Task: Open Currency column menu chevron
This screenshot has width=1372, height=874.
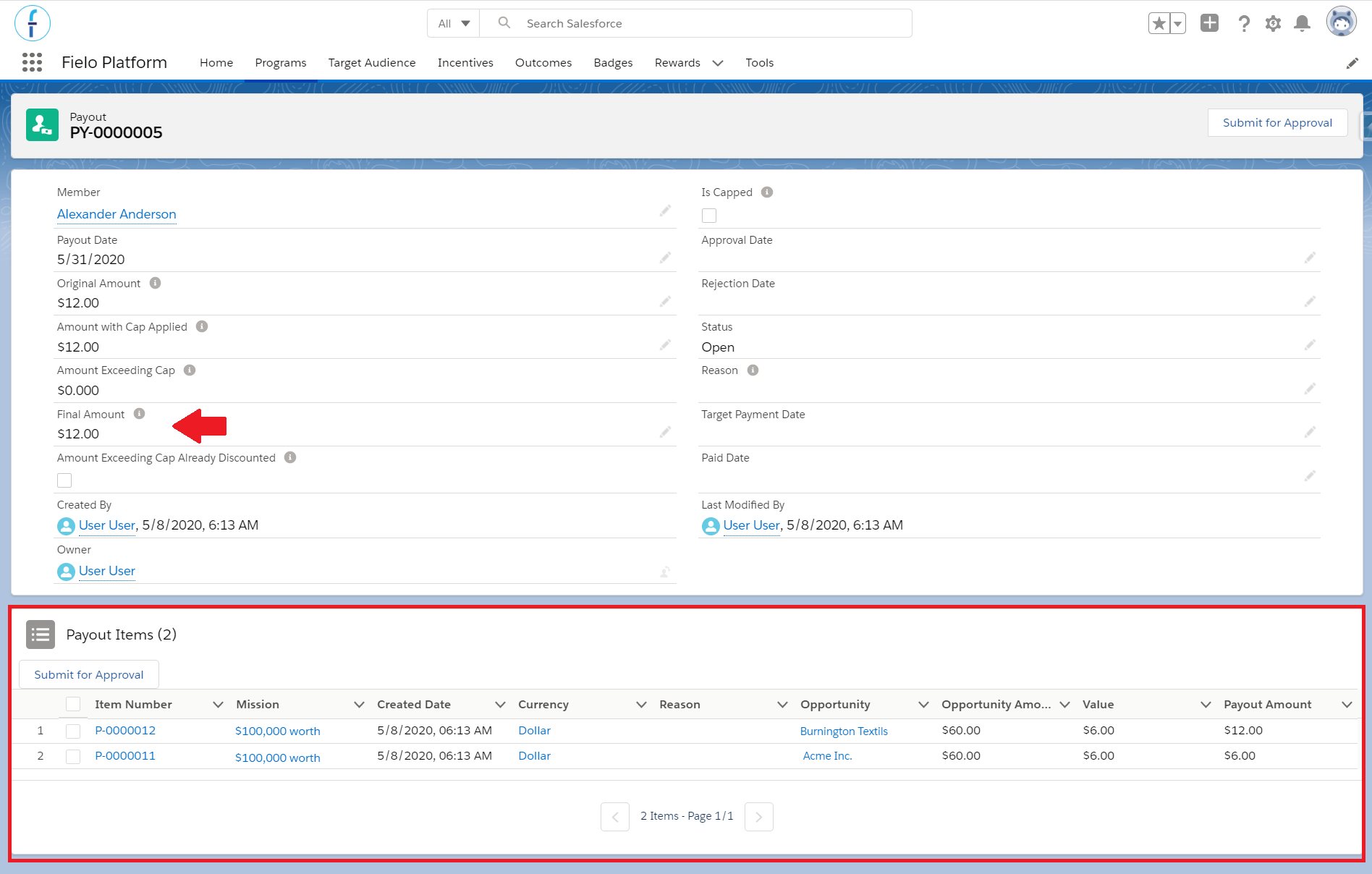Action: 641,705
